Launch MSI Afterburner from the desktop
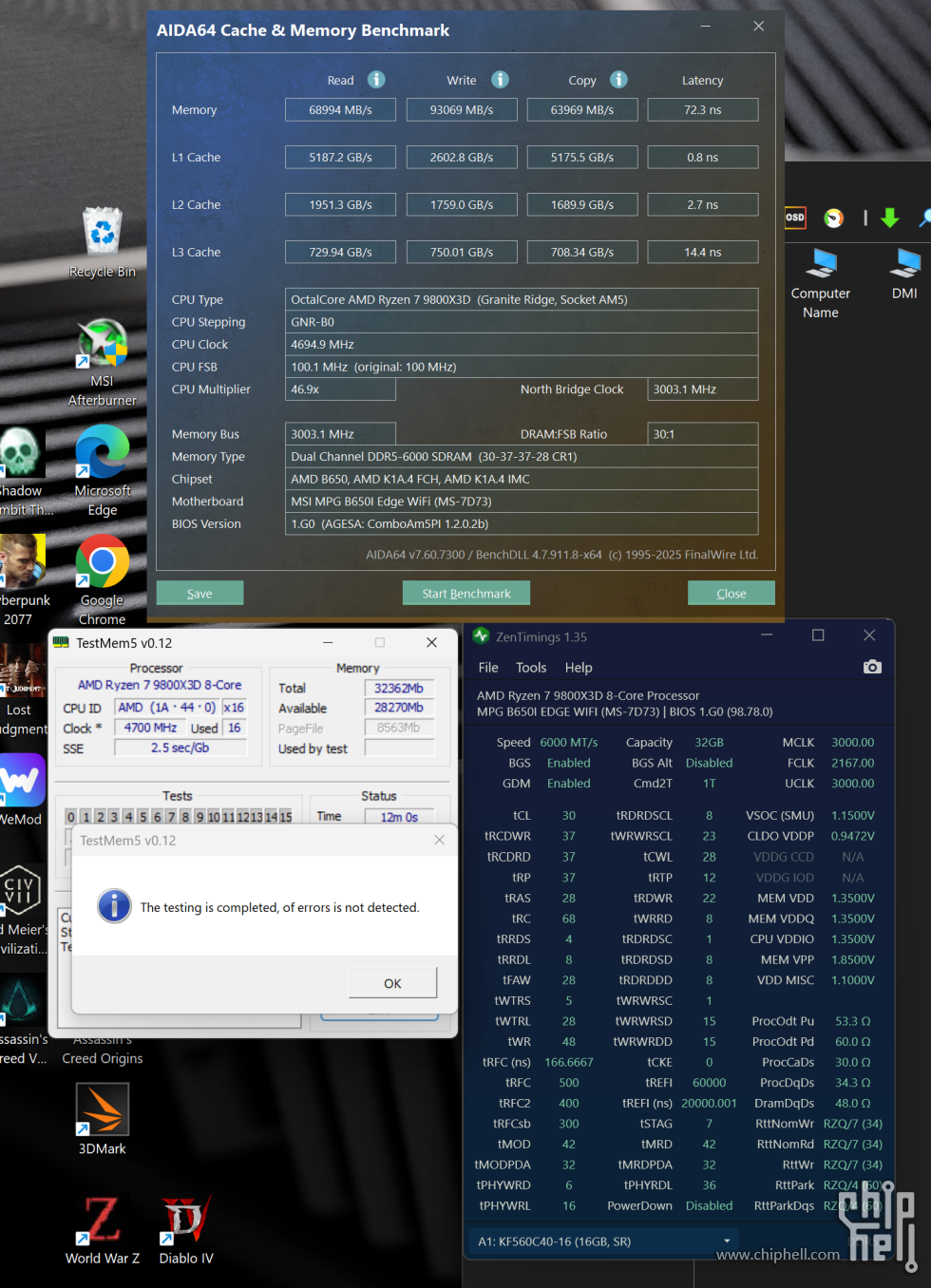 coord(103,344)
